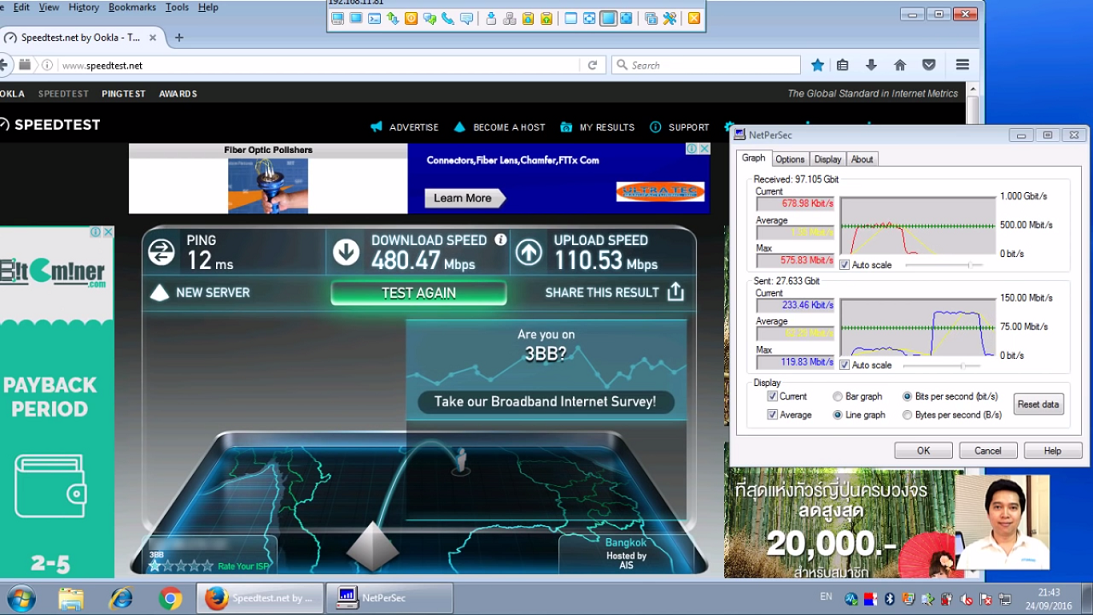The image size is (1093, 615).
Task: Close the Speedtest.net browser tab
Action: [x=153, y=38]
